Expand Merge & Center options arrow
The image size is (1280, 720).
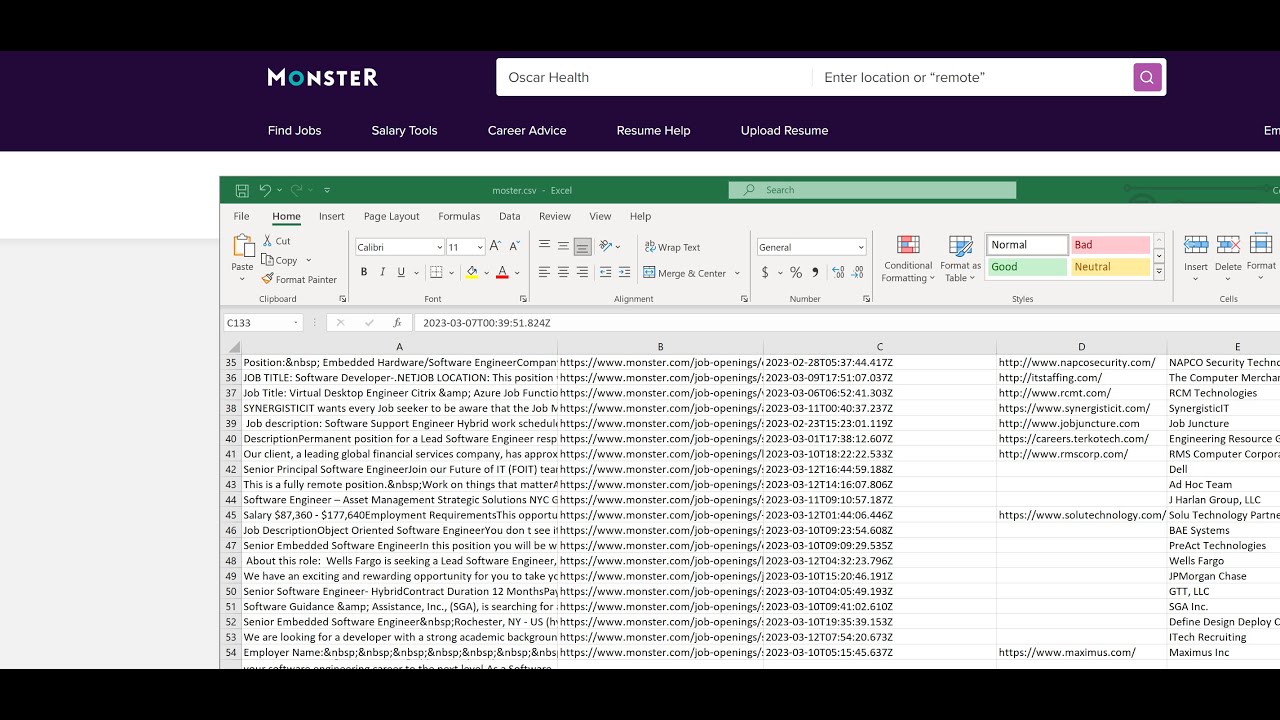[737, 273]
